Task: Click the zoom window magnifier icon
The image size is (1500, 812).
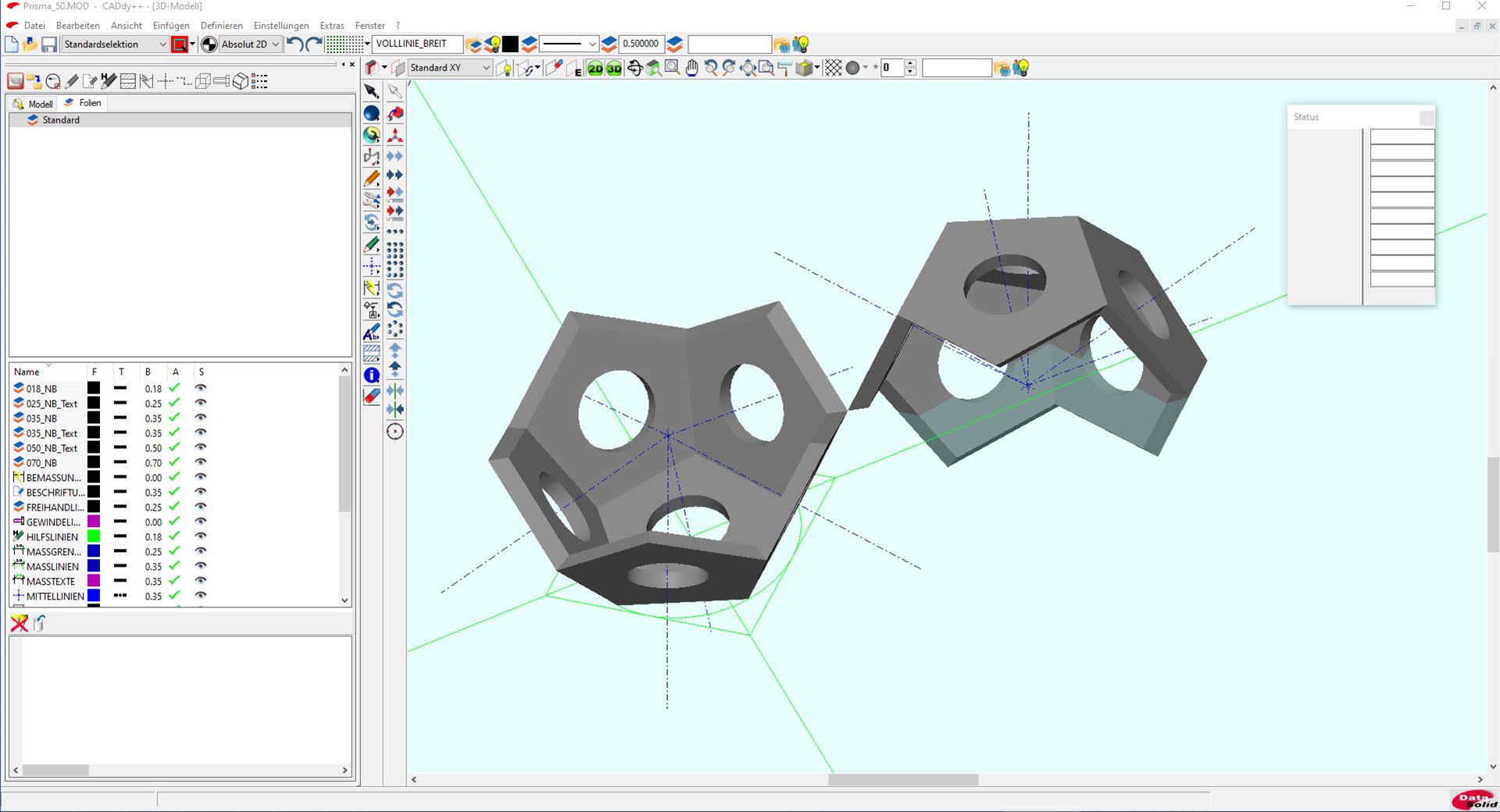Action: [x=672, y=69]
